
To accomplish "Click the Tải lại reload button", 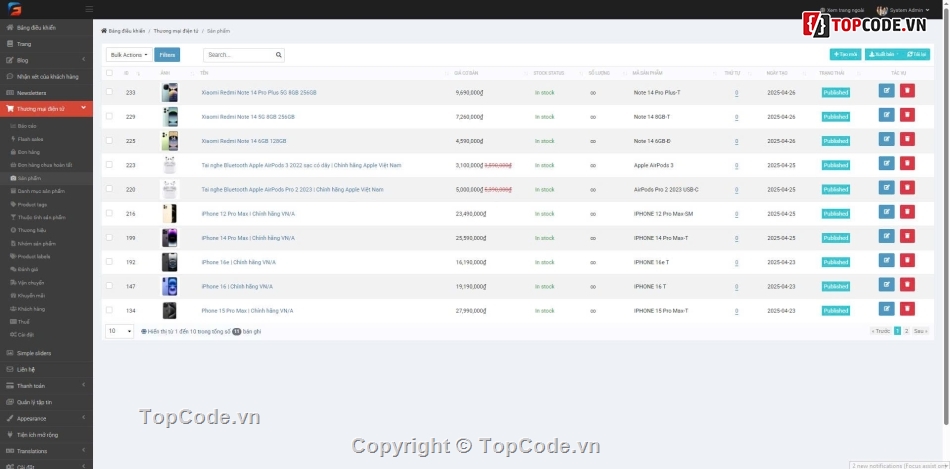I will coord(917,55).
